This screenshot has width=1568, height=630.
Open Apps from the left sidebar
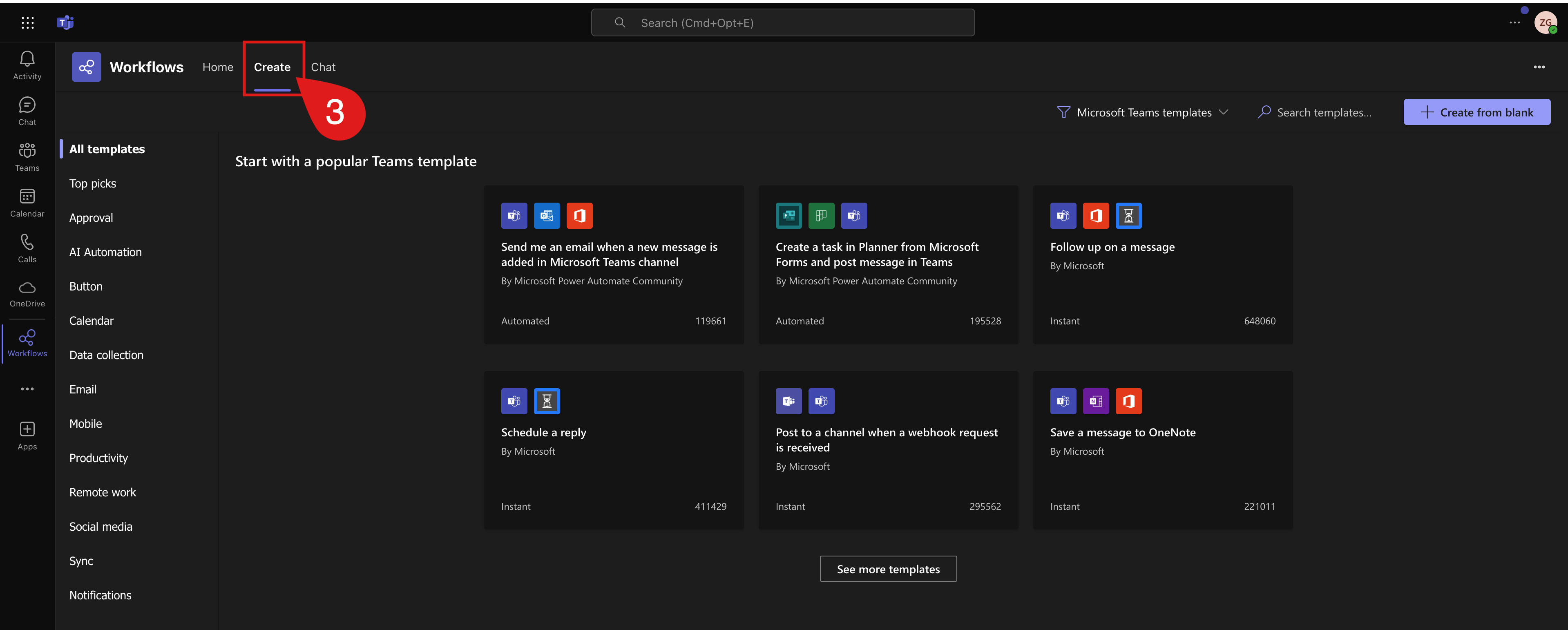pos(27,434)
